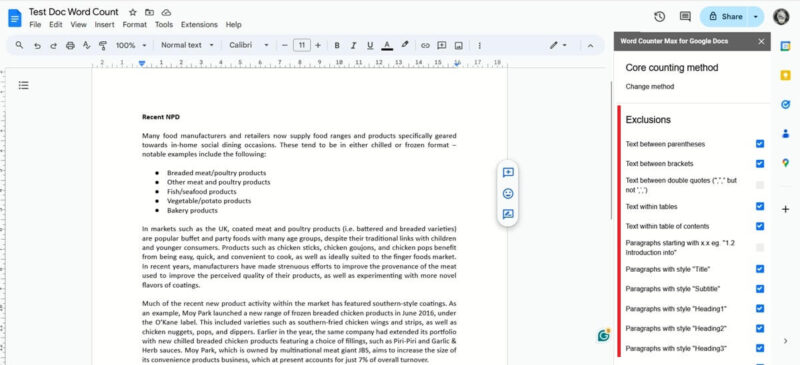The width and height of the screenshot is (800, 365).
Task: Toggle italic formatting
Action: [x=353, y=45]
